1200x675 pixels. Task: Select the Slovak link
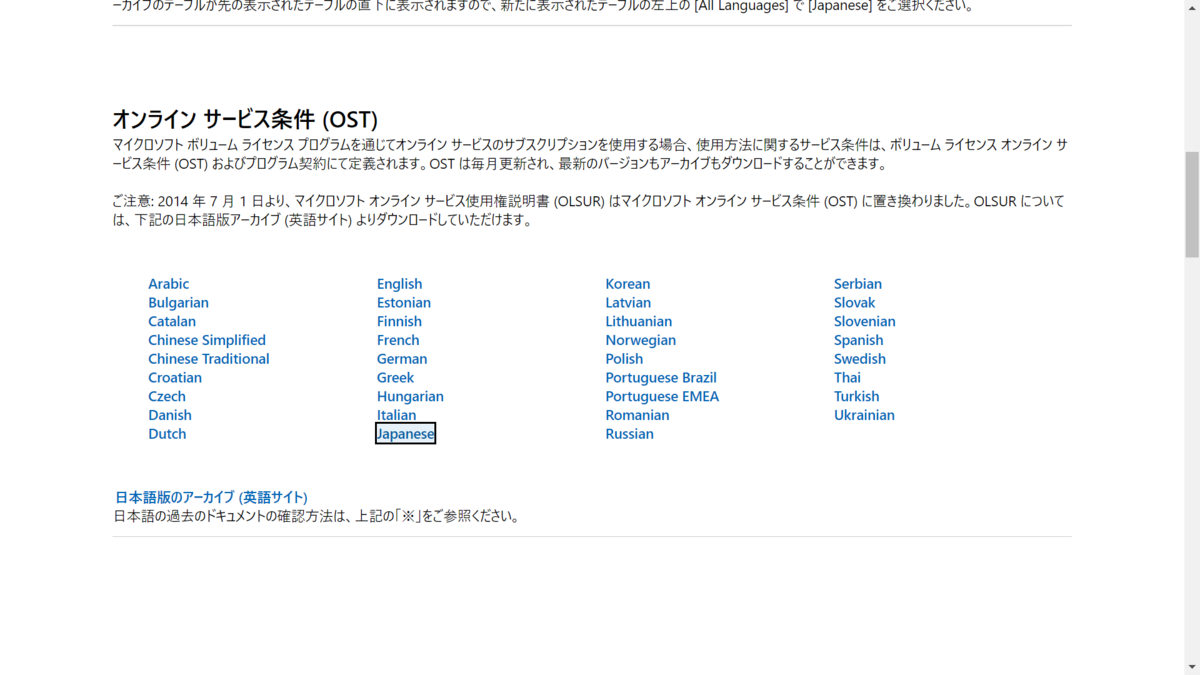[x=854, y=303]
